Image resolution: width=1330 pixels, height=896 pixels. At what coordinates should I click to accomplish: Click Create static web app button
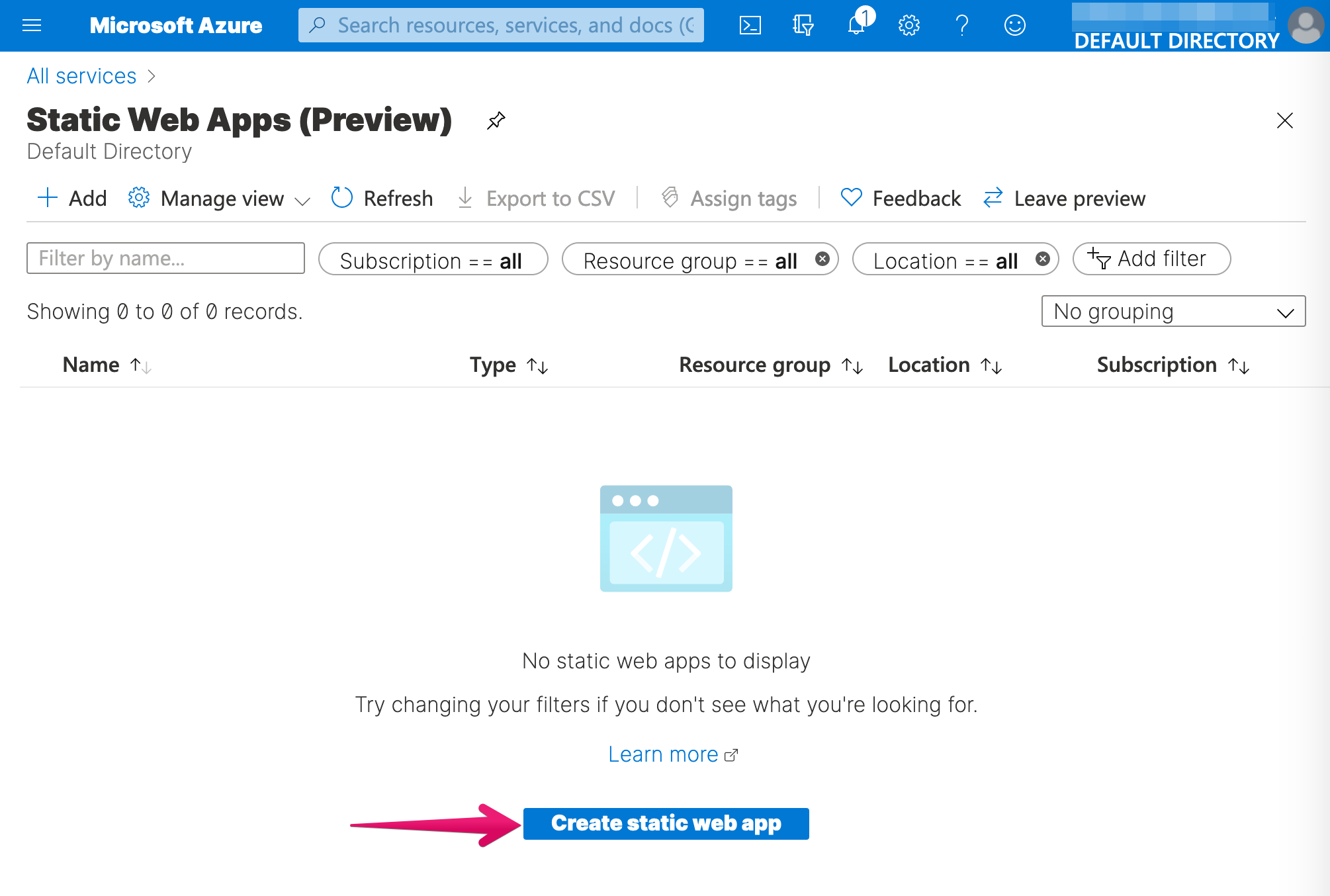point(666,823)
